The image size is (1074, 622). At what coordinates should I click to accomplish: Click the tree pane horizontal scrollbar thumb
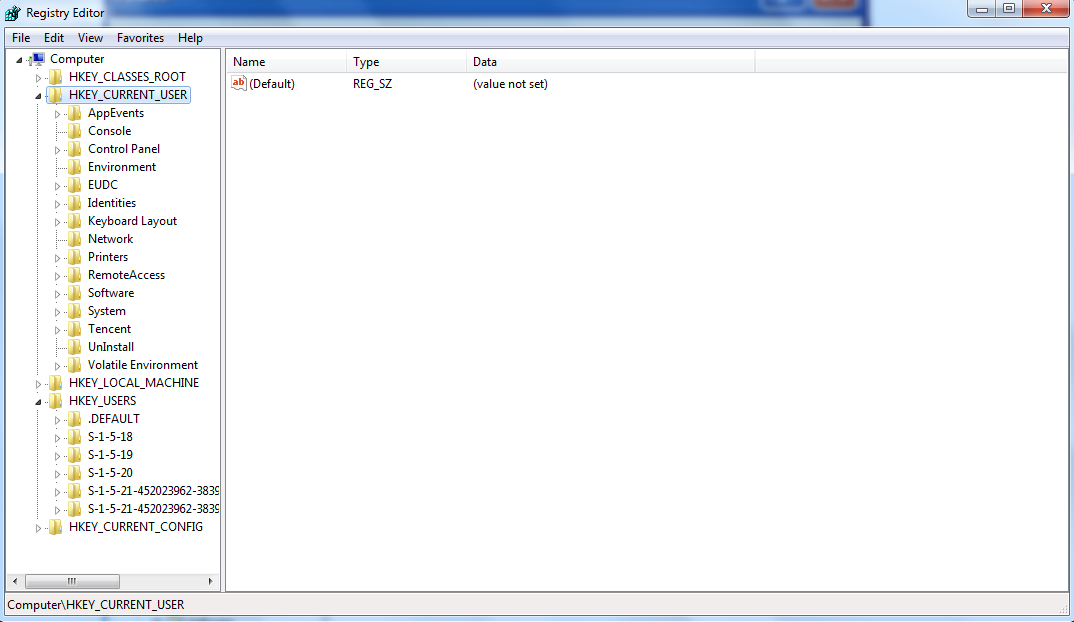click(72, 582)
